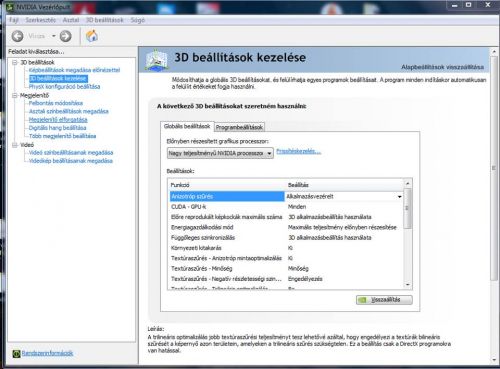Click the Forward arrow toolbar icon
The height and width of the screenshot is (369, 500).
[65, 36]
